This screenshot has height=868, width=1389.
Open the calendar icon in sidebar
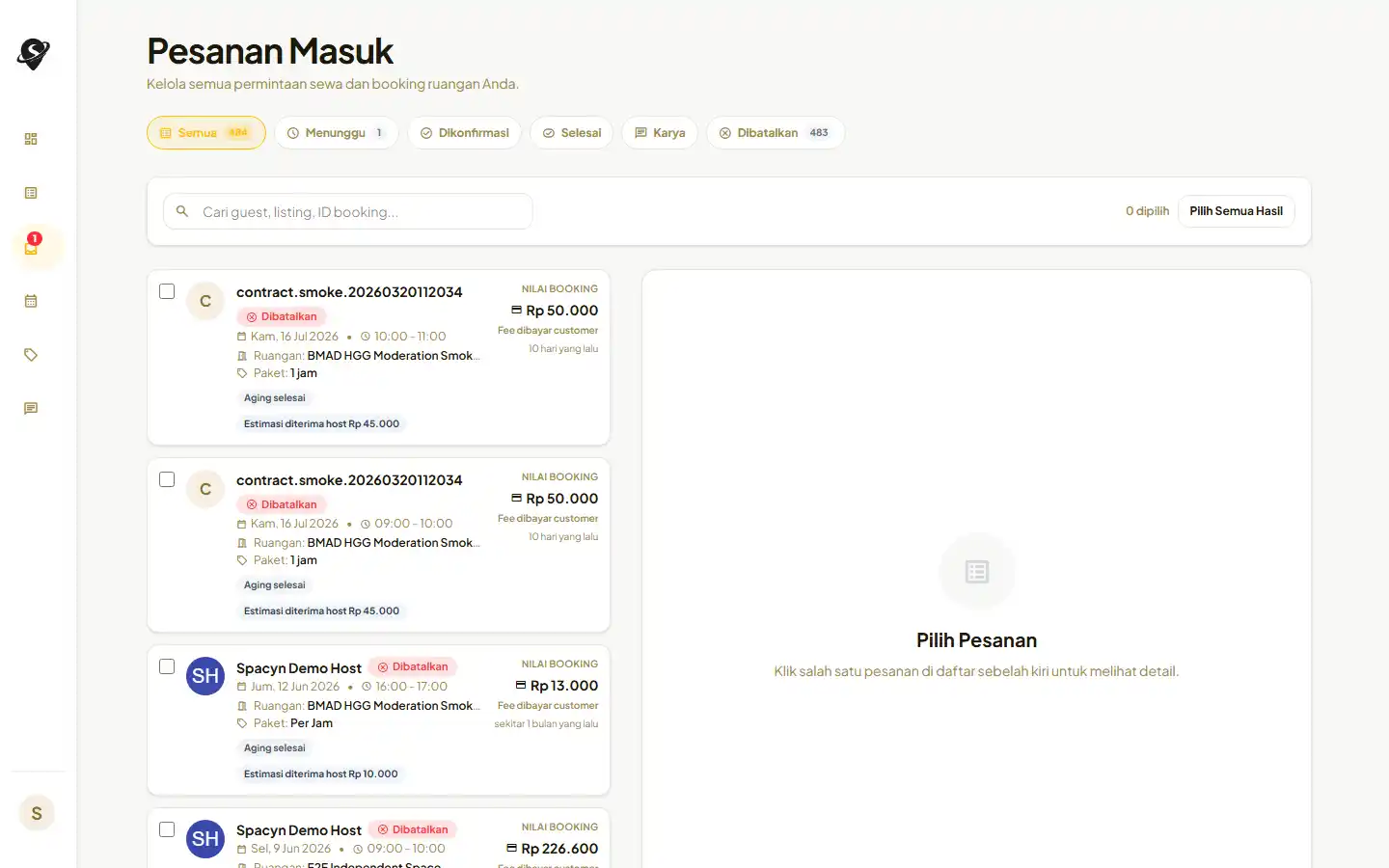coord(31,301)
